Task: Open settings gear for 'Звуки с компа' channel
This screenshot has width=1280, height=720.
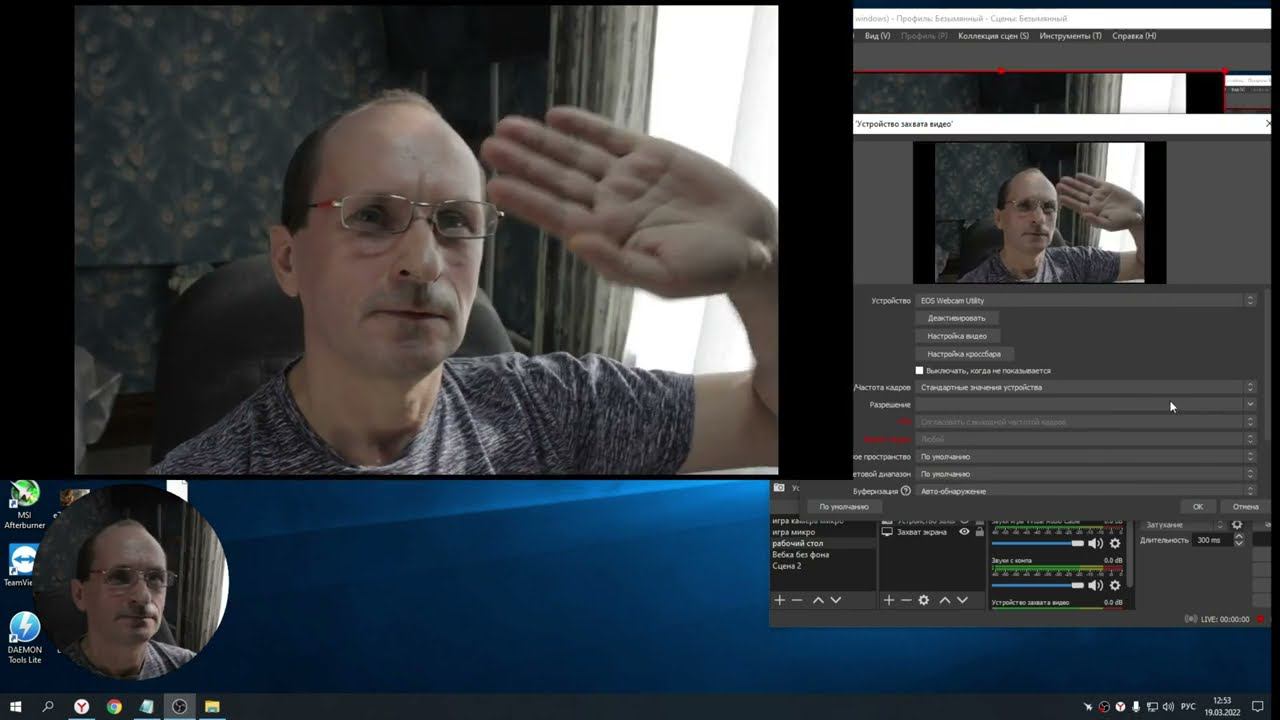Action: pos(1115,585)
